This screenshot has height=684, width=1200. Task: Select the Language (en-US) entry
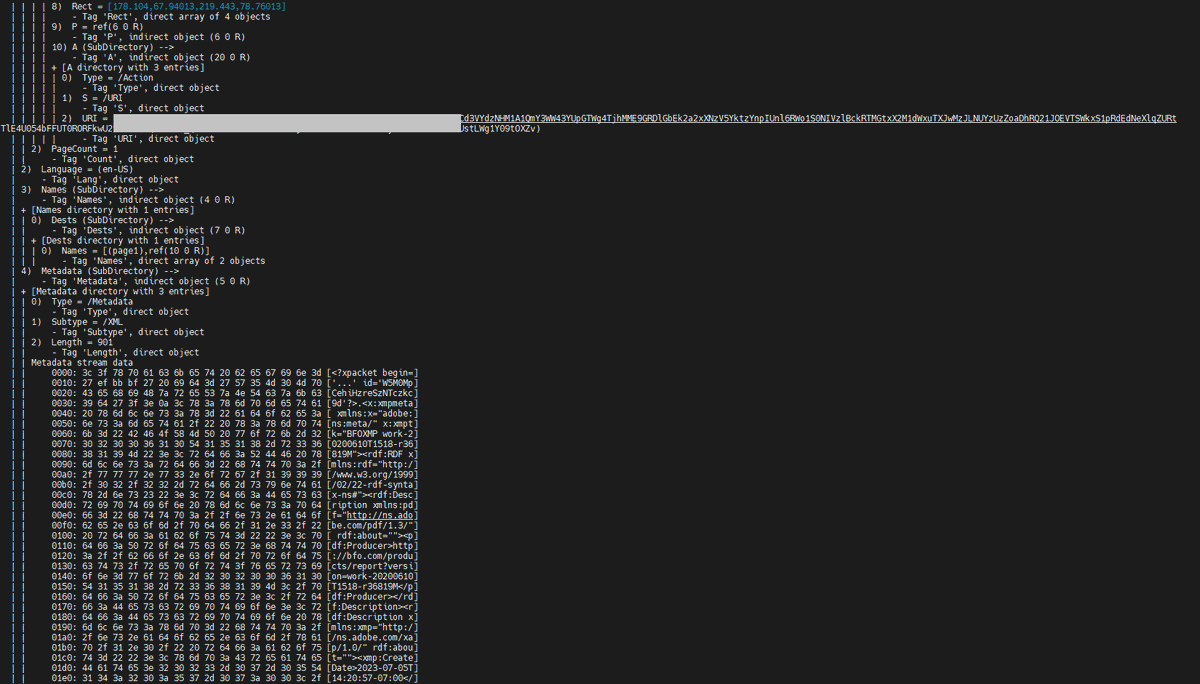tap(91, 168)
